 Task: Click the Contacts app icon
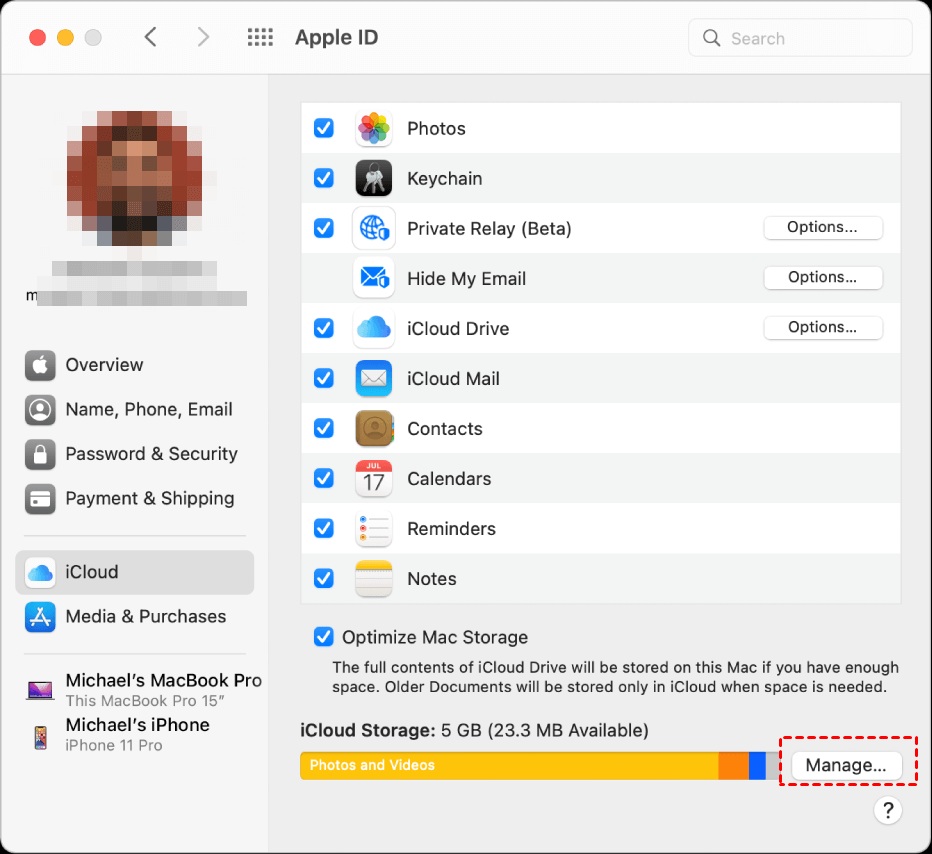point(374,429)
